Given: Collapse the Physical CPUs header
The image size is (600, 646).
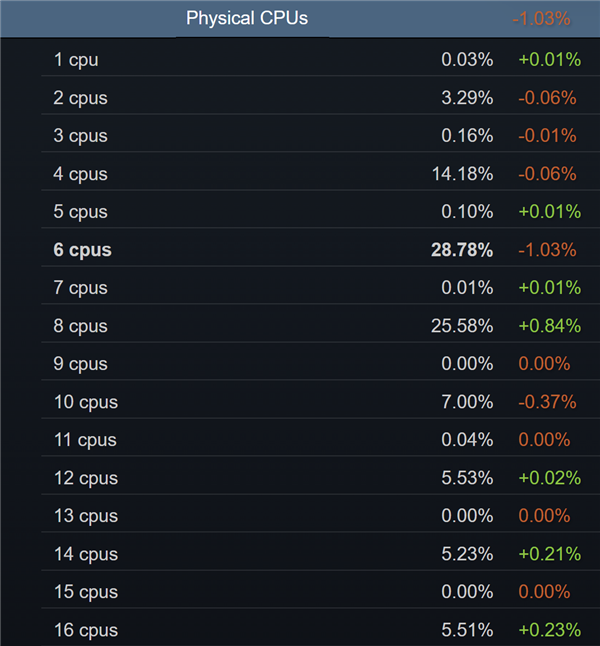Looking at the screenshot, I should (247, 18).
